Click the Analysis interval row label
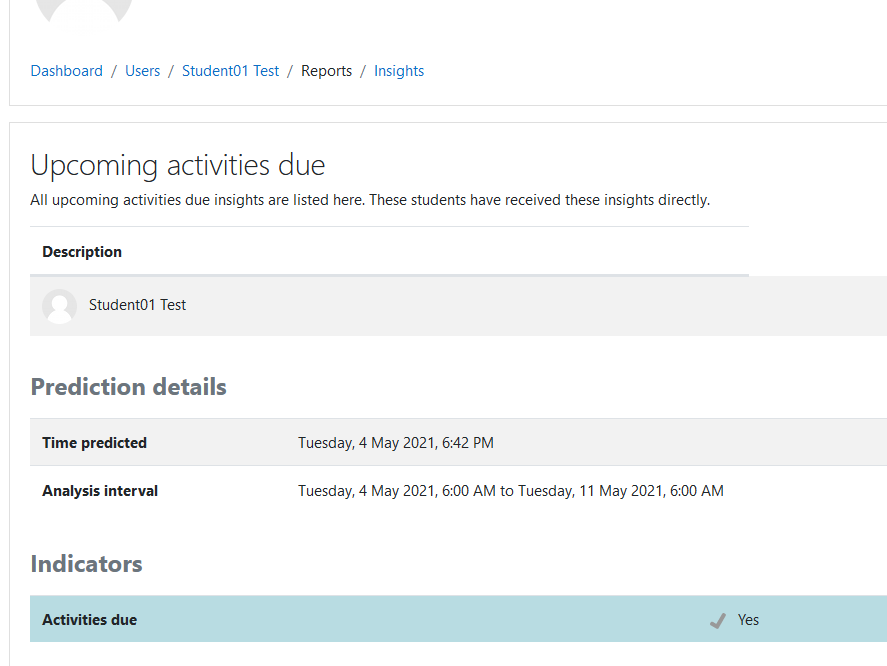The height and width of the screenshot is (666, 887). tap(100, 491)
